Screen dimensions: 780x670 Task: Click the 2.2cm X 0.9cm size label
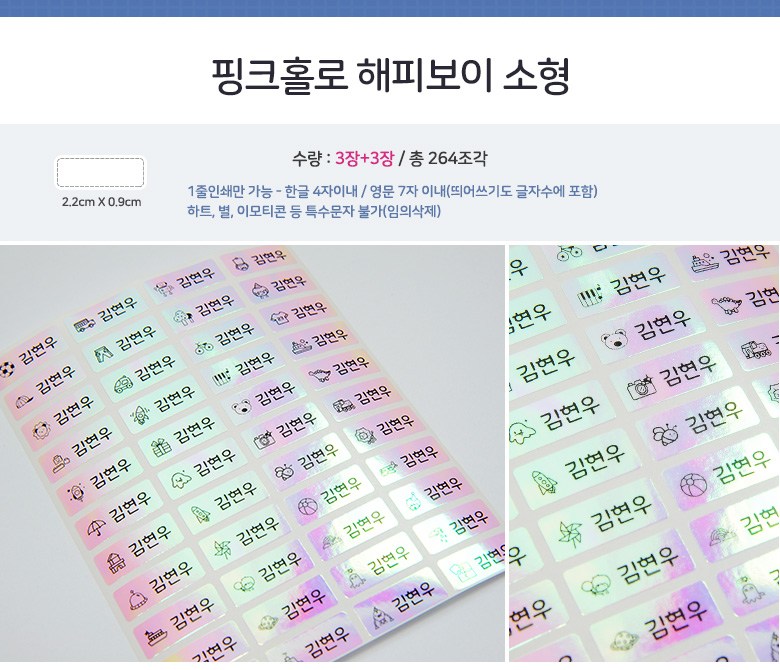tap(101, 202)
